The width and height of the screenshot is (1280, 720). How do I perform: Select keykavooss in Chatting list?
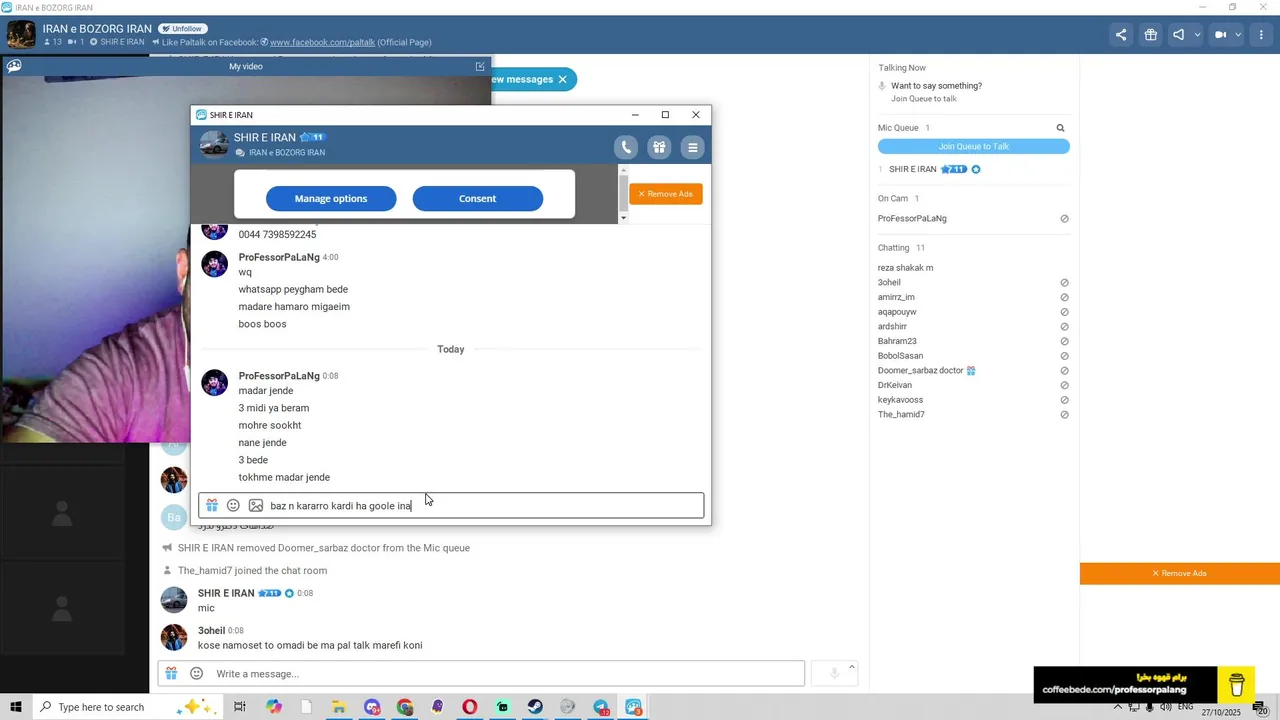coord(900,400)
